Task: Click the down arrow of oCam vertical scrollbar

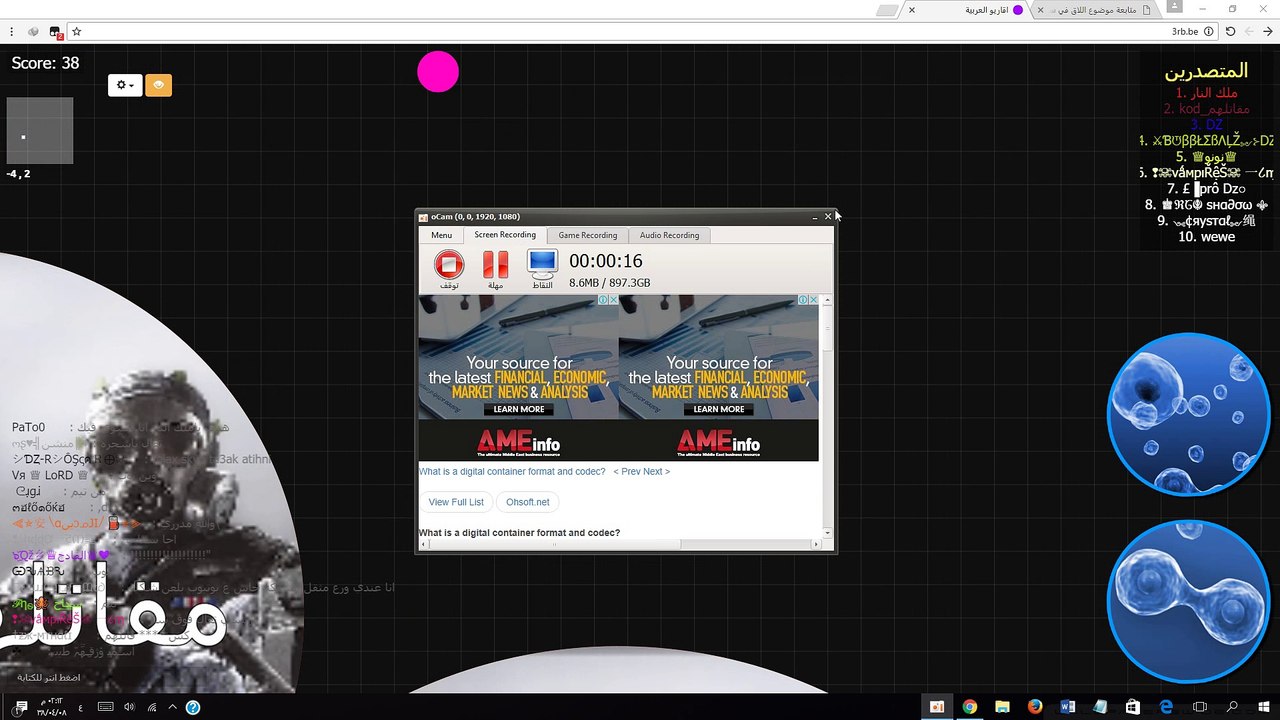Action: coord(828,533)
